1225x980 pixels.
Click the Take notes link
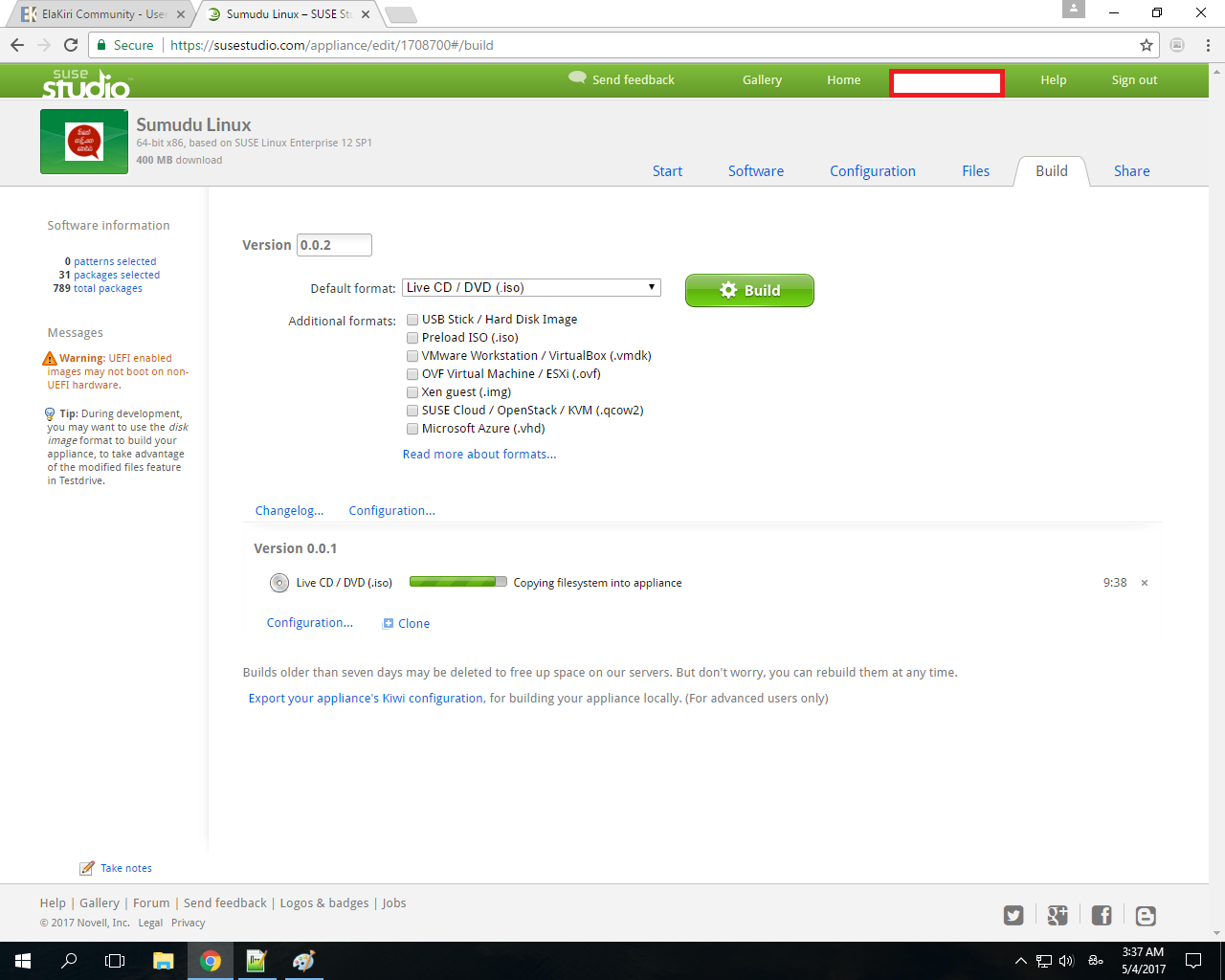pos(126,868)
